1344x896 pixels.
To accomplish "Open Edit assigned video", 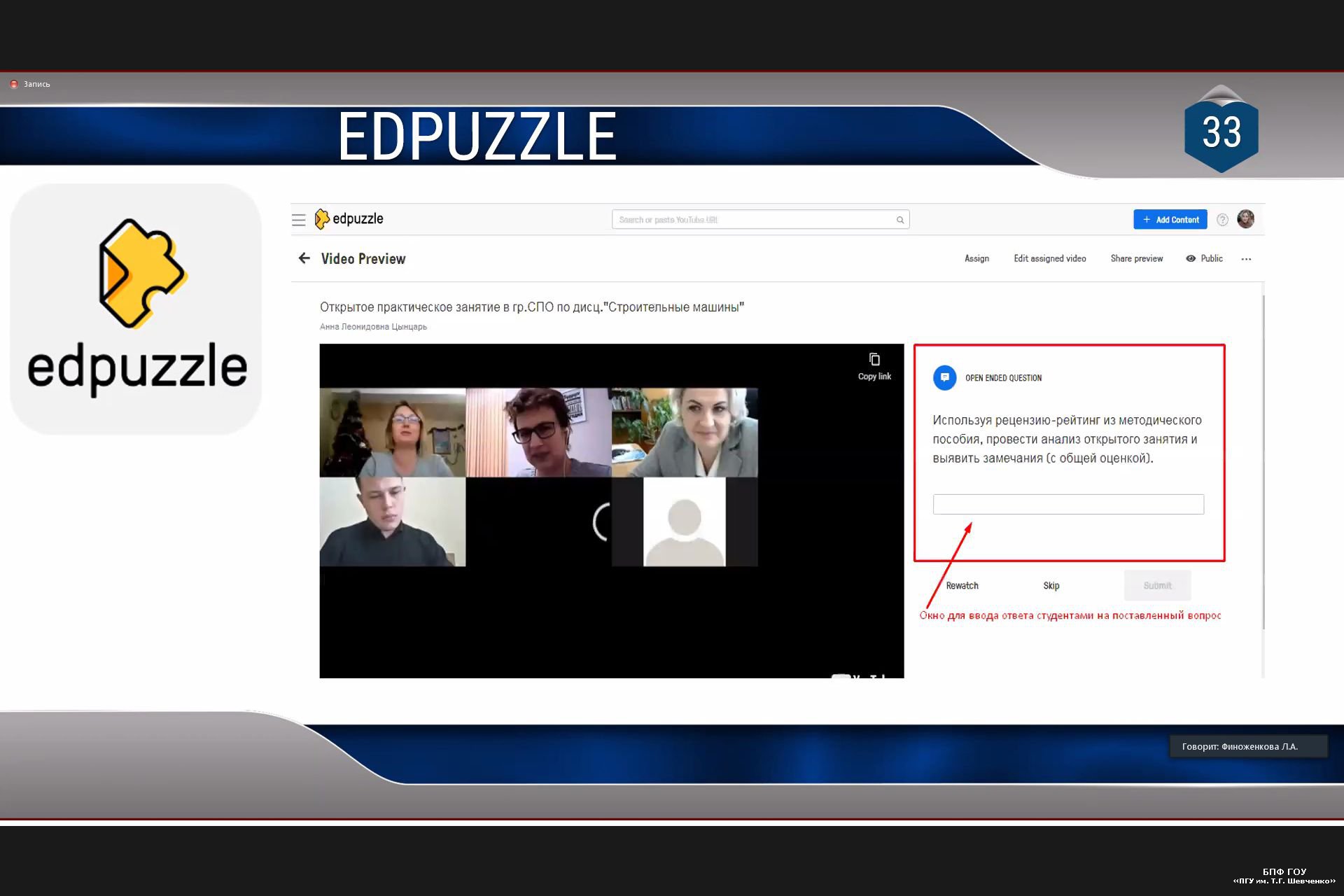I will point(1049,258).
